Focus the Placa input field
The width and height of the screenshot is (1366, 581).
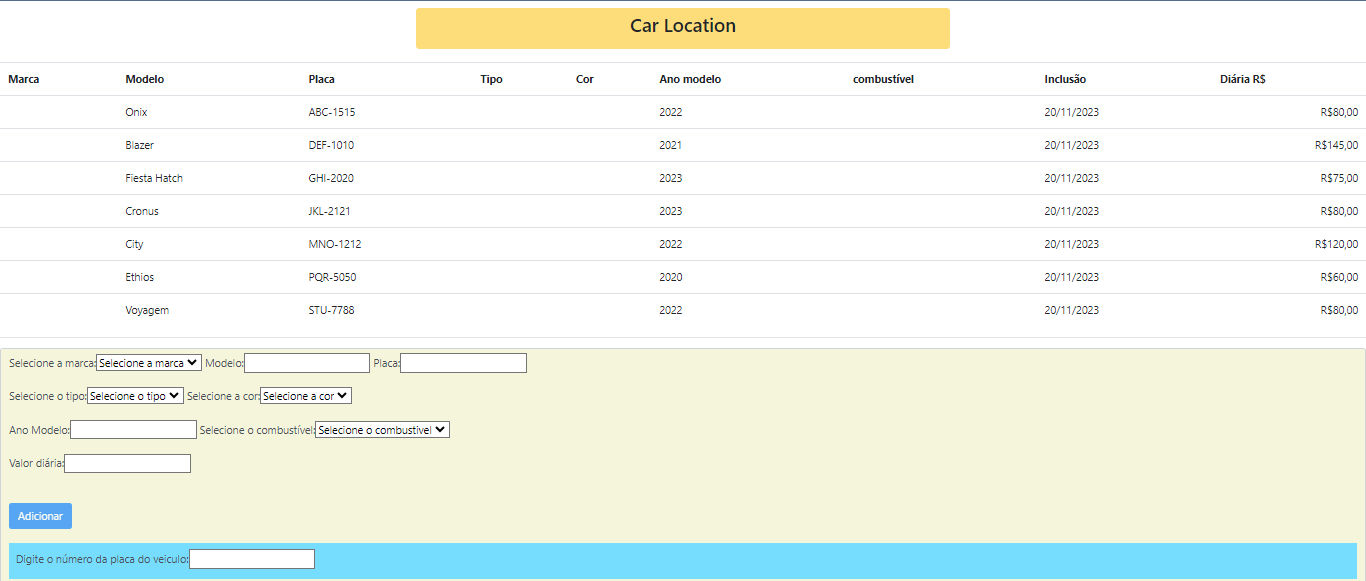463,363
